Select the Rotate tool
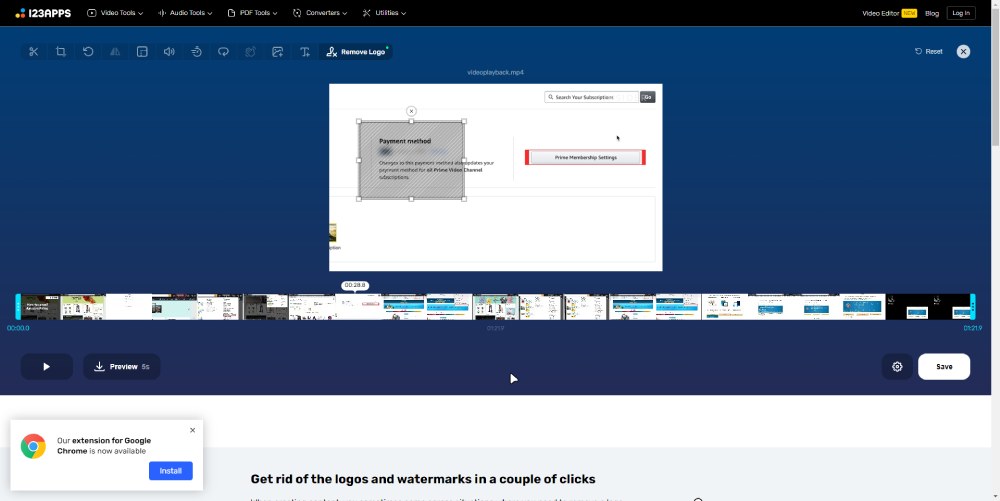 point(88,52)
